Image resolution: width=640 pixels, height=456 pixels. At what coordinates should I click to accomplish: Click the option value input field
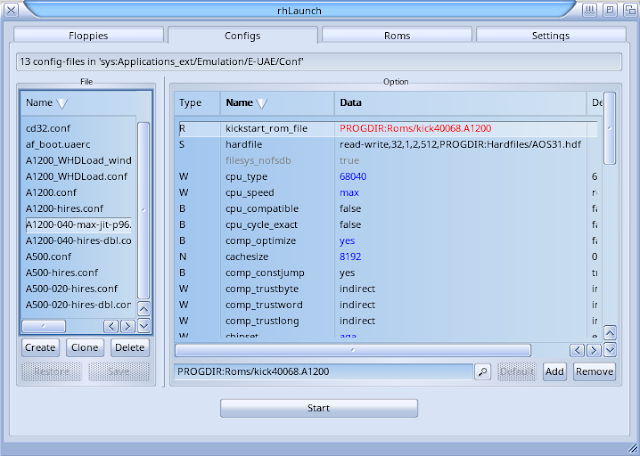(x=324, y=371)
